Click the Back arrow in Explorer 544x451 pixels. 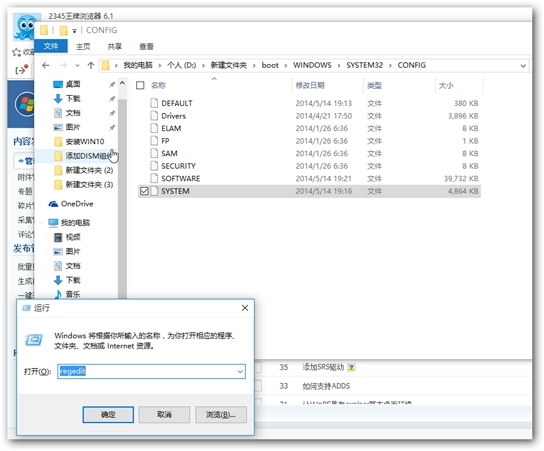point(45,65)
